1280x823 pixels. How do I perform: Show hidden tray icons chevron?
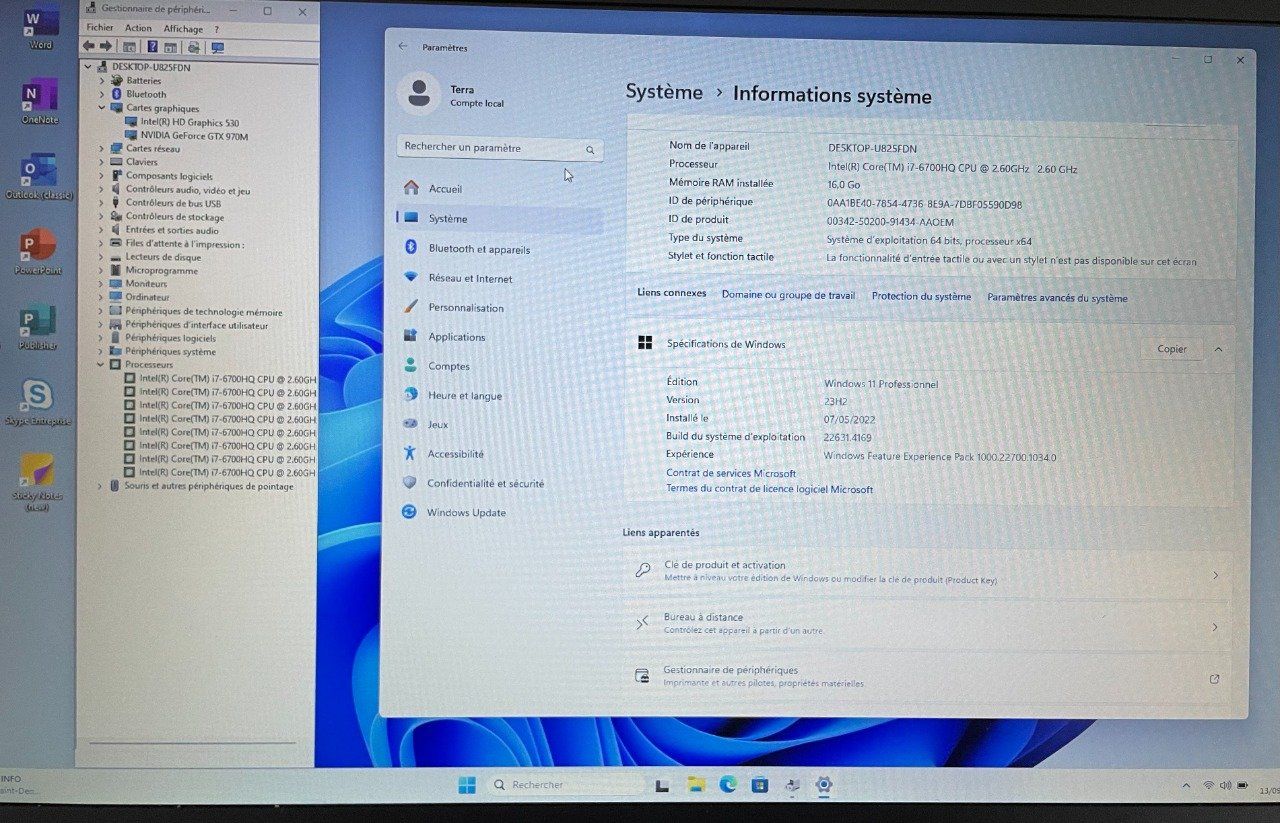tap(1186, 786)
